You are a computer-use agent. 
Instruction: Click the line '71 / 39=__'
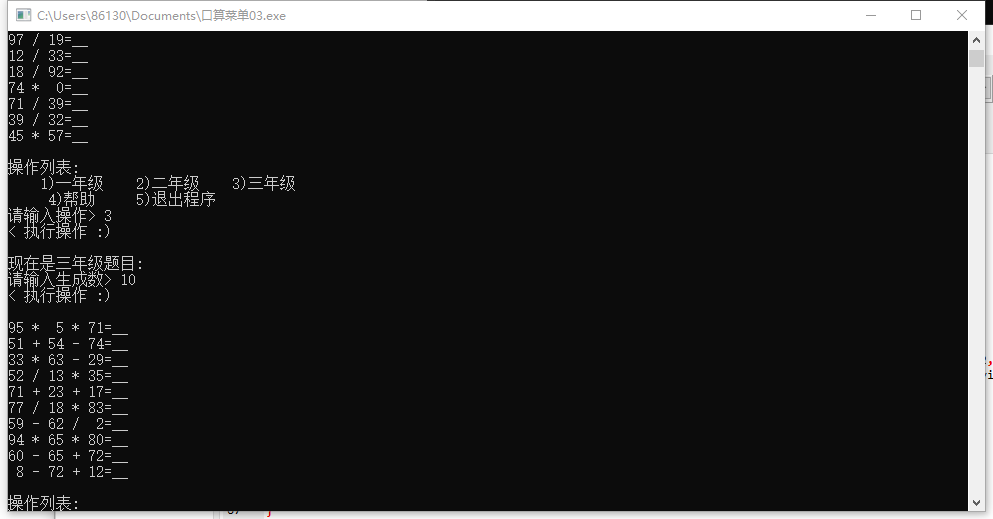[x=48, y=104]
